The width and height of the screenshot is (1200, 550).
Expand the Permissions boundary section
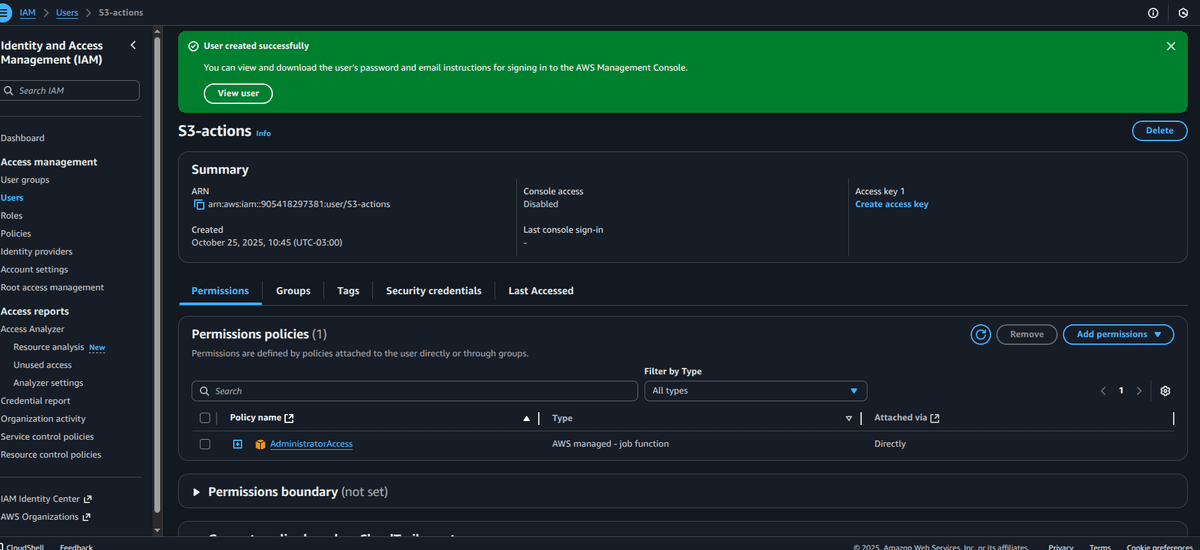[197, 492]
